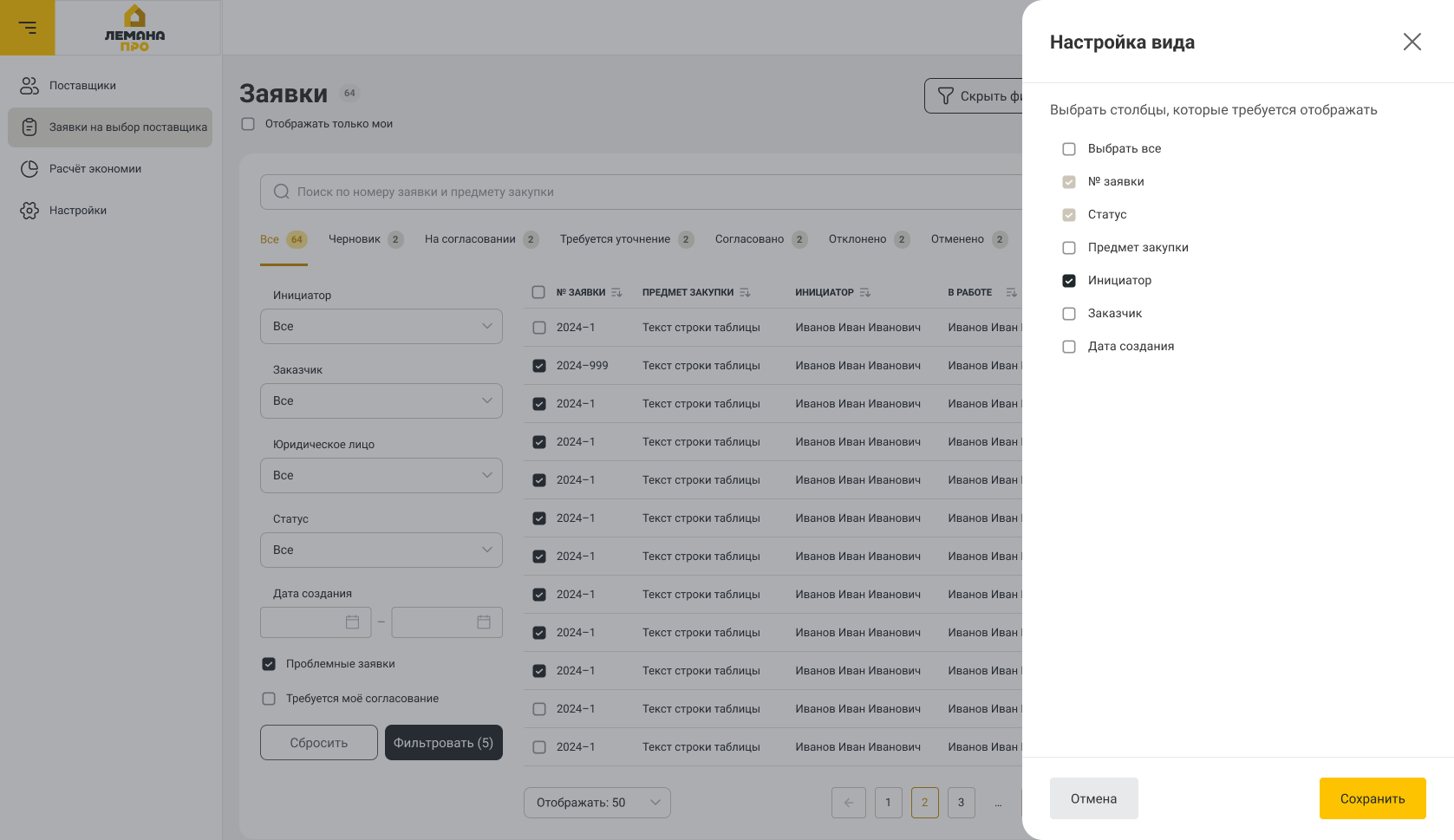
Task: Click the Лемана ПРО logo
Action: click(134, 28)
